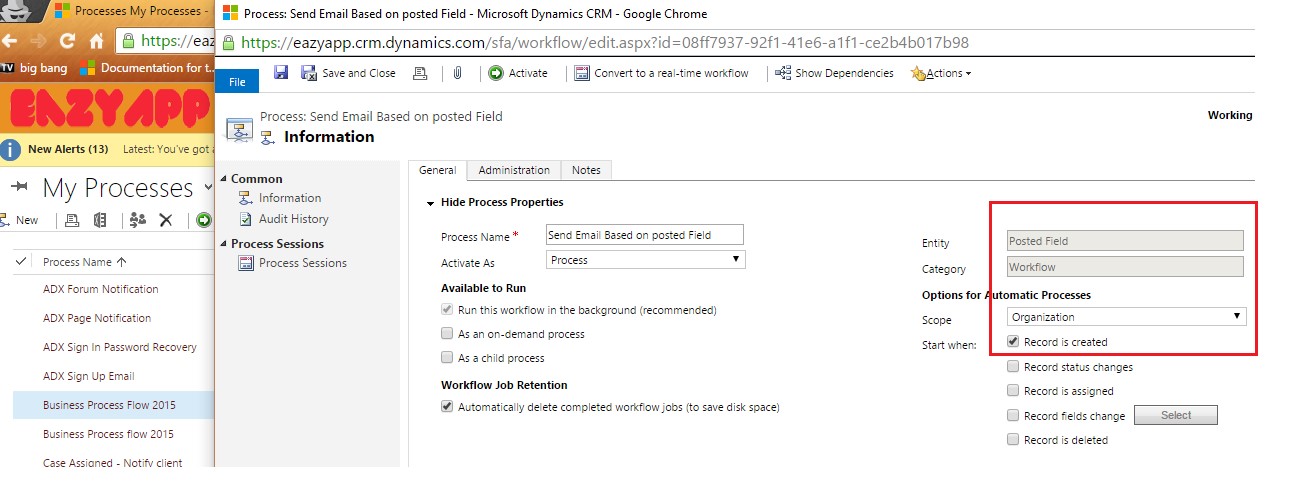This screenshot has width=1304, height=486.
Task: Open the My Processes view dropdown arrow
Action: tap(208, 187)
